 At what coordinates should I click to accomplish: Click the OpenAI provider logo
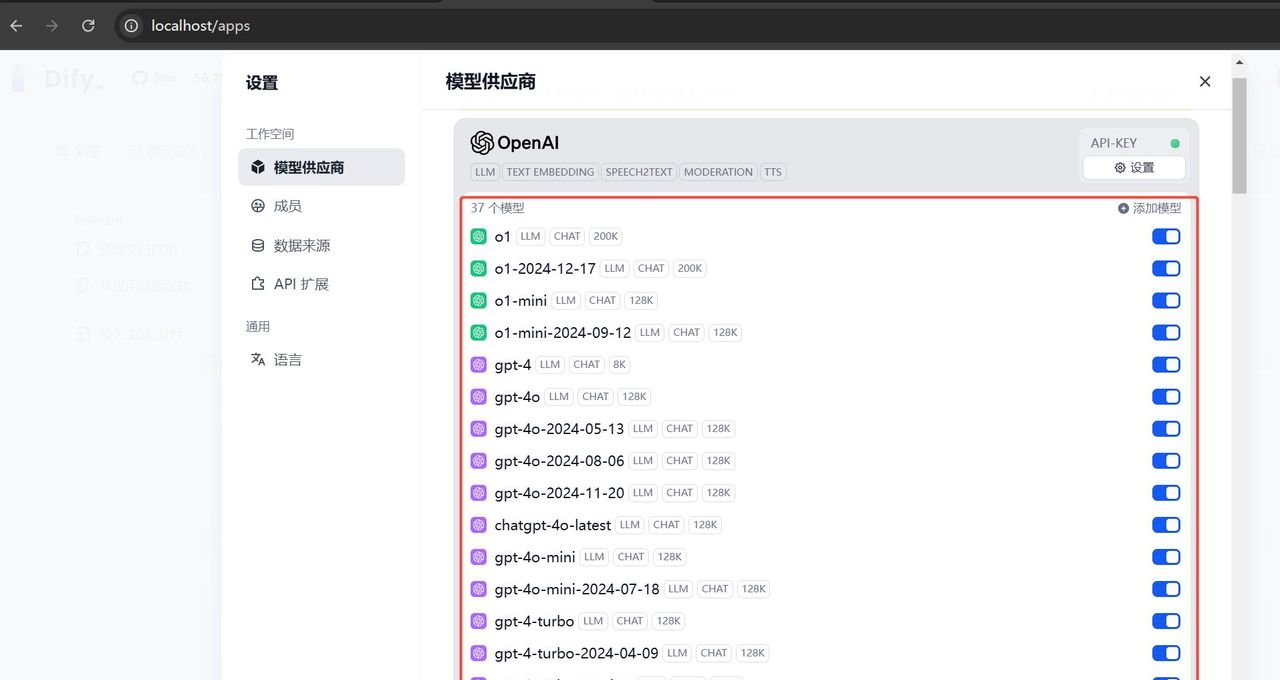(481, 142)
